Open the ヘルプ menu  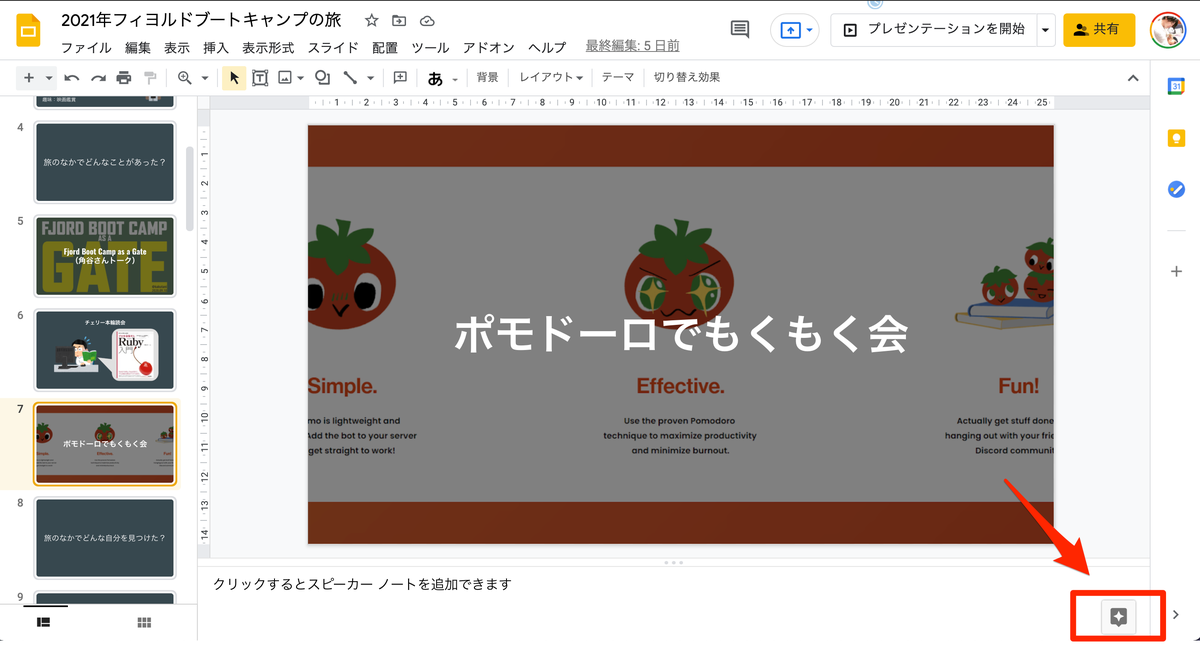point(547,47)
